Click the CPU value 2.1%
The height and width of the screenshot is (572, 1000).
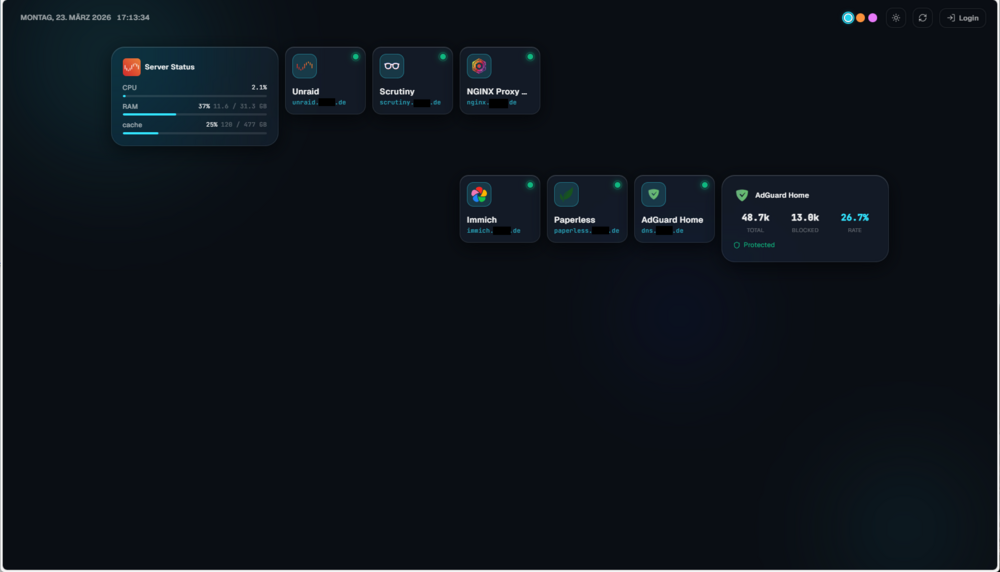(x=259, y=87)
